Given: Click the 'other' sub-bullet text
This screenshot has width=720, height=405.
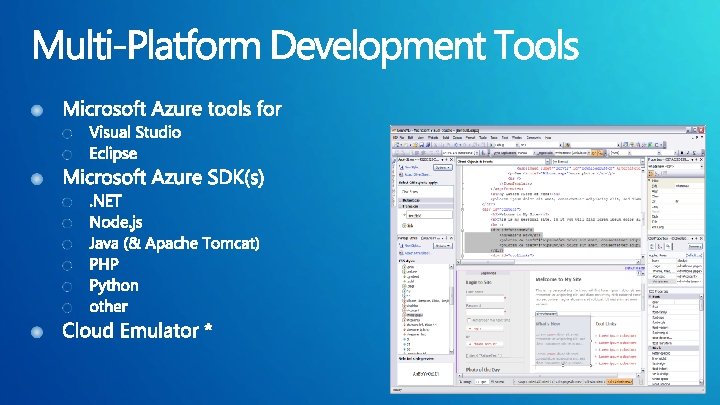Looking at the screenshot, I should point(108,307).
